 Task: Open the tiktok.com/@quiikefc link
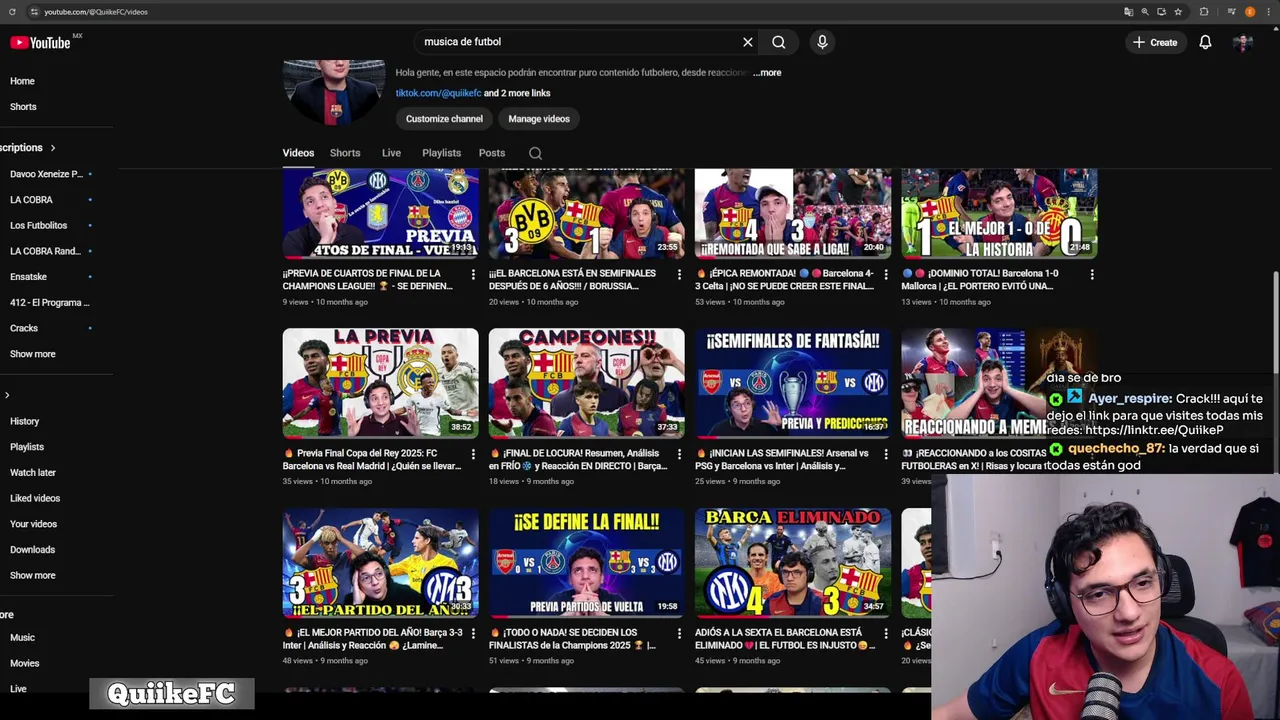(x=438, y=93)
